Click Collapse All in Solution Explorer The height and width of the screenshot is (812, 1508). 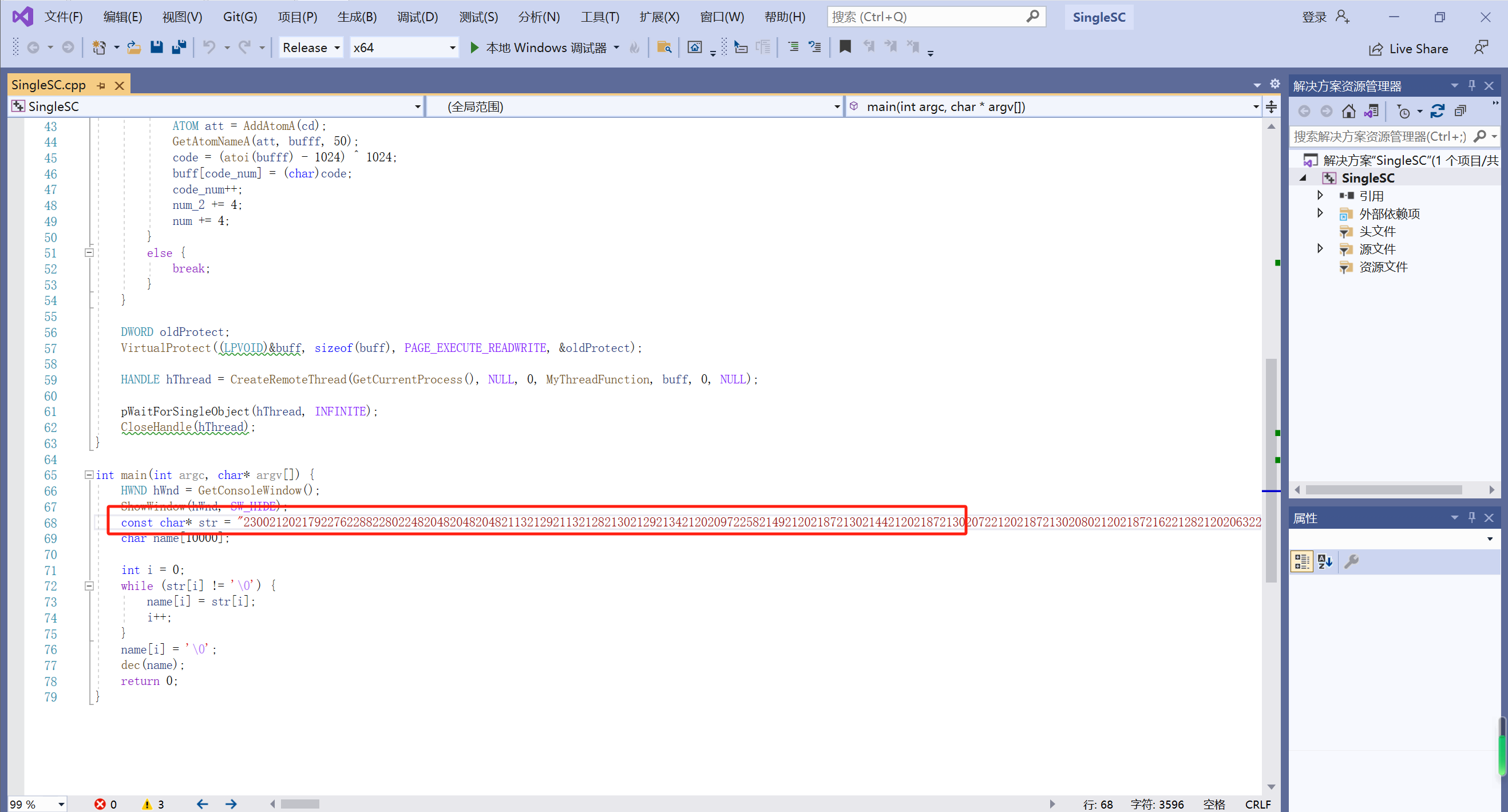(x=1460, y=110)
